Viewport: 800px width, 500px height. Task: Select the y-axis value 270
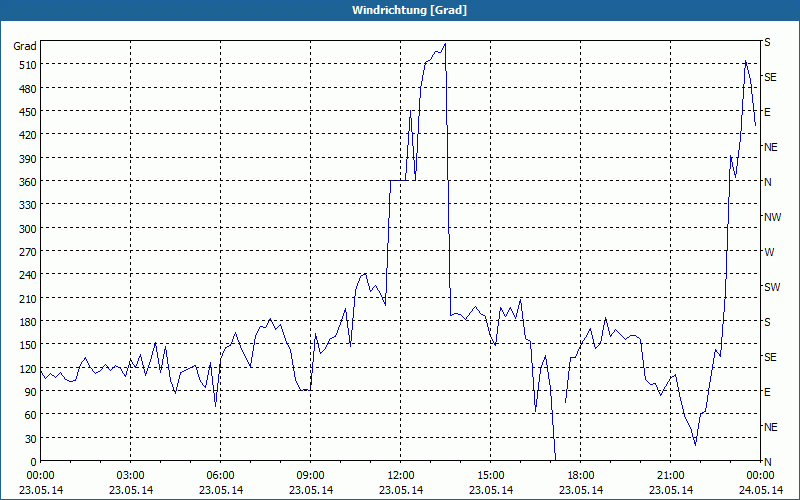point(28,252)
